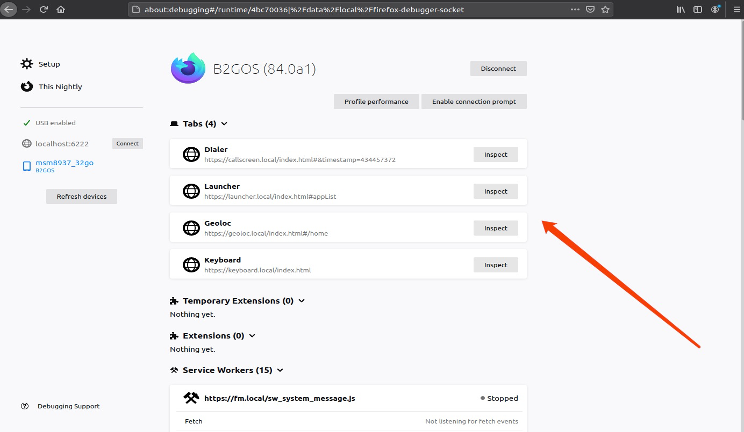The height and width of the screenshot is (432, 744).
Task: Click the globe icon beside Dialer
Action: pyautogui.click(x=192, y=154)
